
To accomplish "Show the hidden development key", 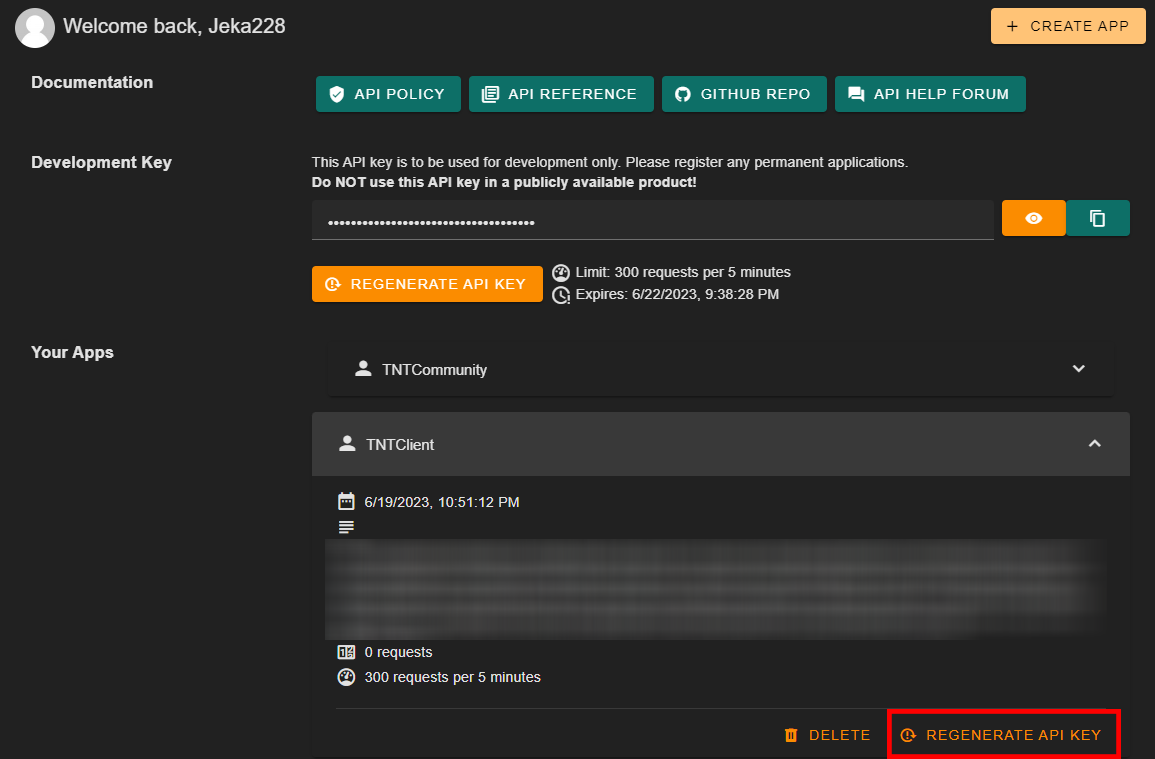I will (x=1033, y=218).
